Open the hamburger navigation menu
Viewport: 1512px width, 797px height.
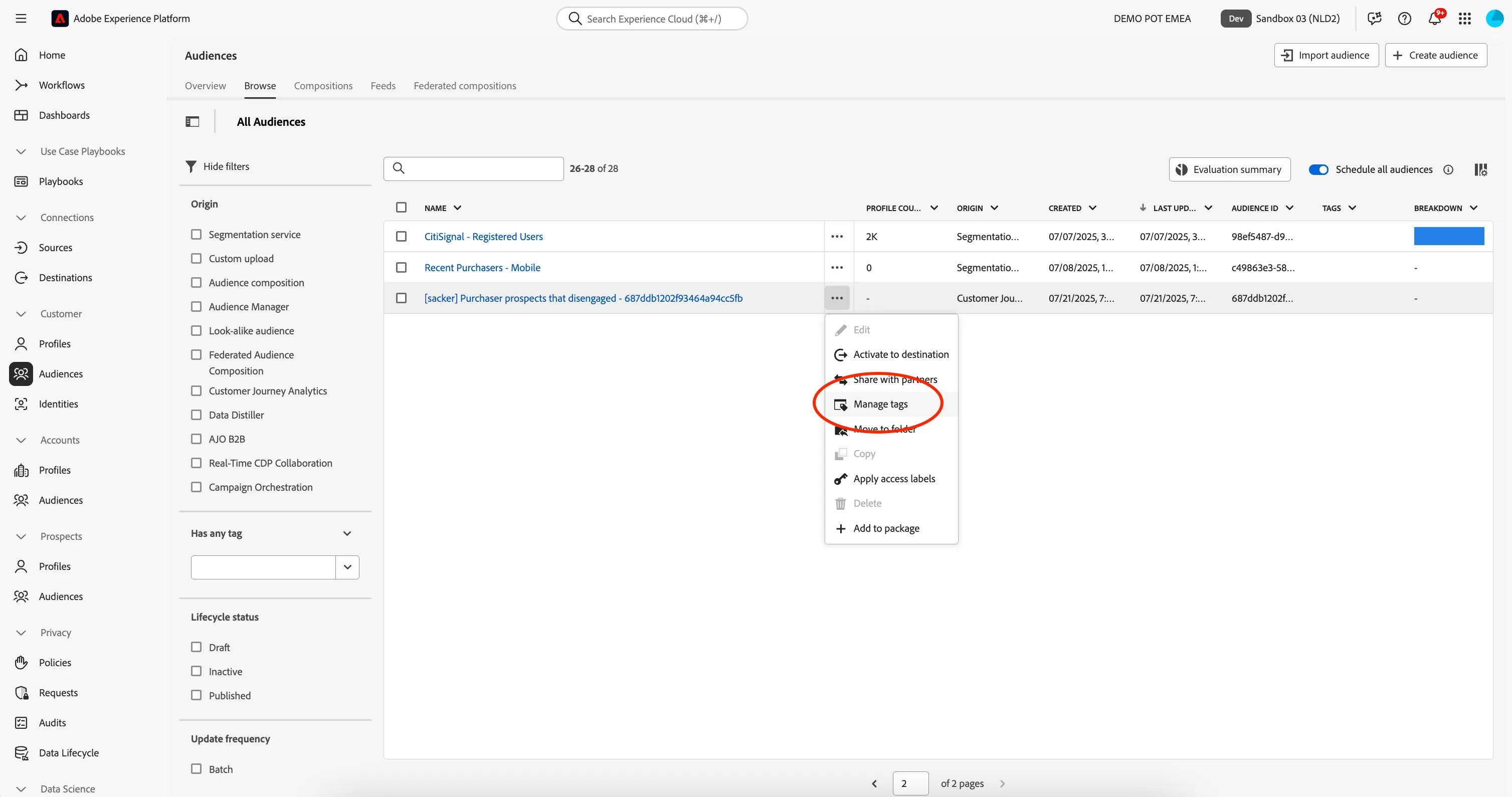(21, 18)
